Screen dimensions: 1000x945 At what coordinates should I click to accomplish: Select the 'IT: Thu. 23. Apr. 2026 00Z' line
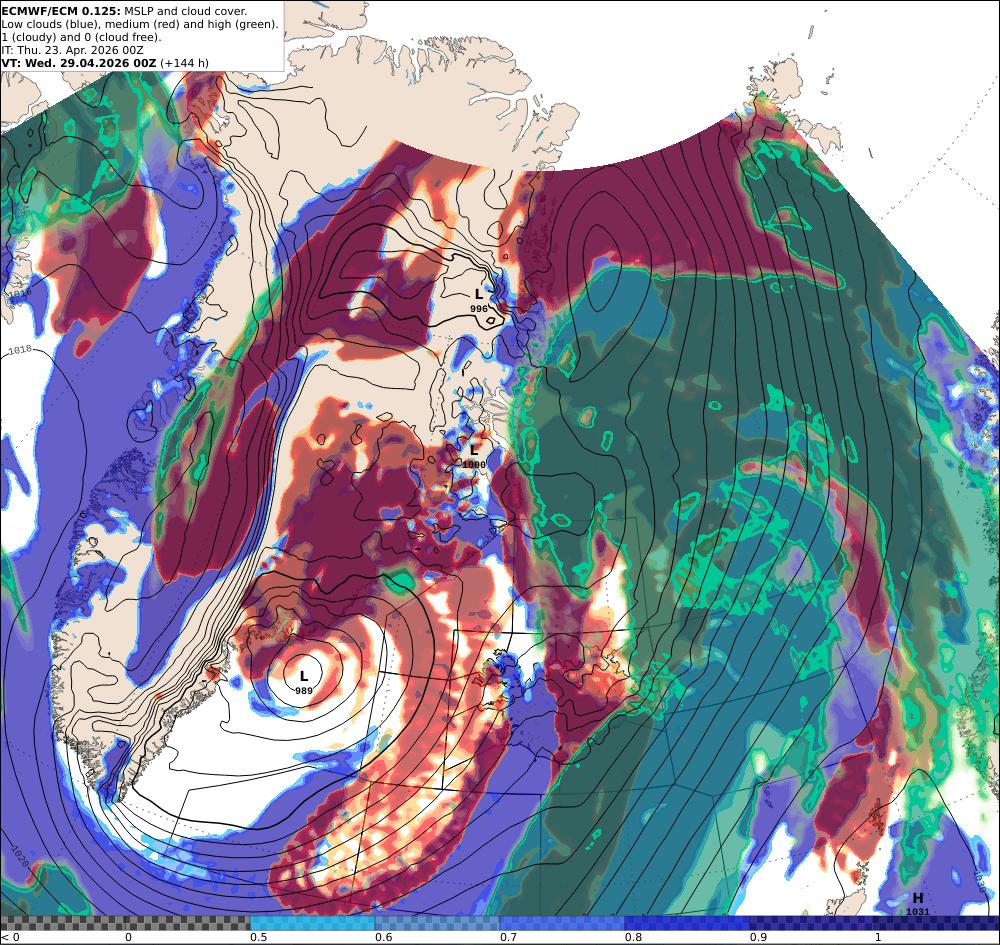tap(72, 50)
